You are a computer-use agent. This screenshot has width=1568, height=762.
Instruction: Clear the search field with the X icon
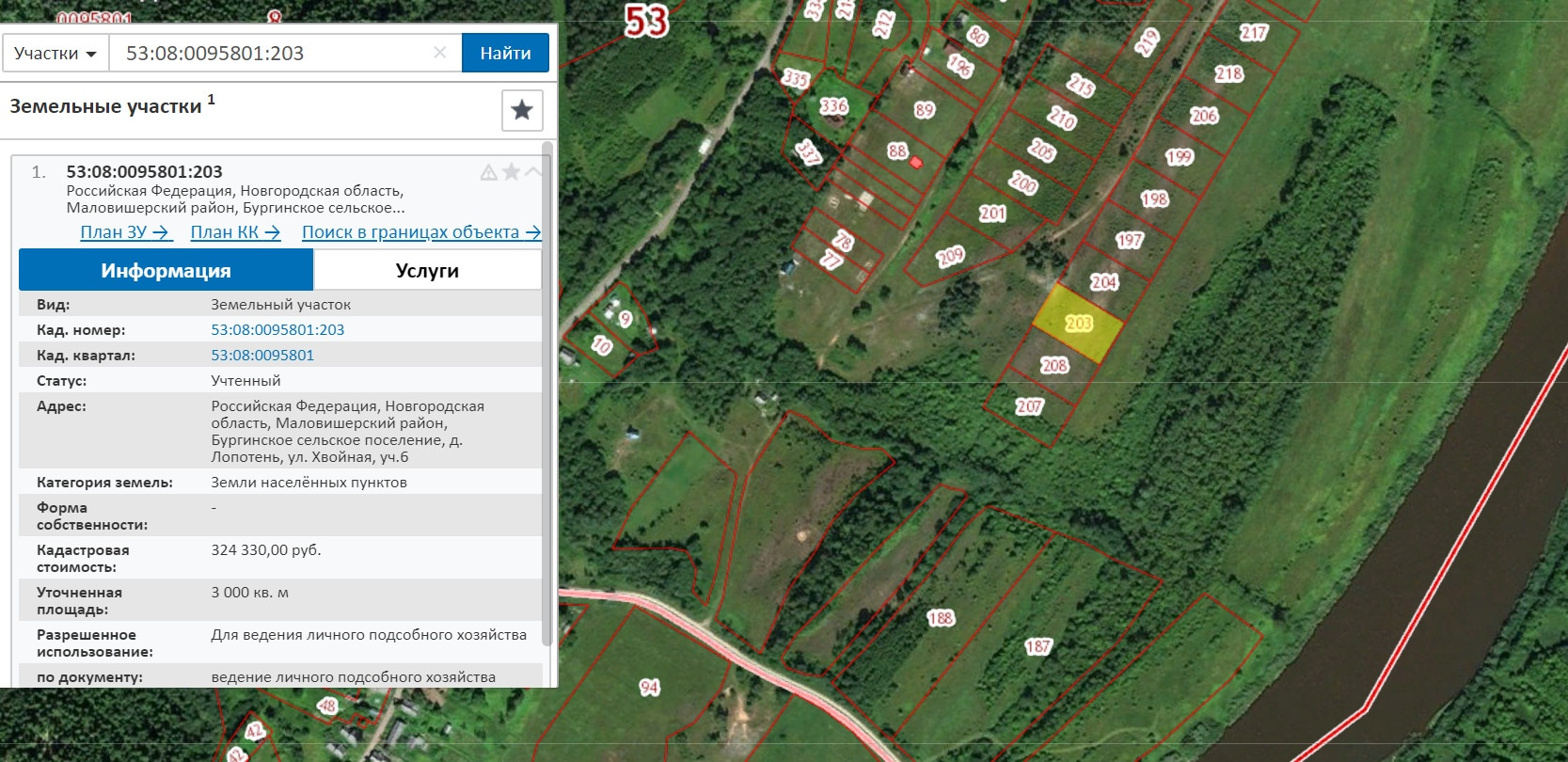439,53
